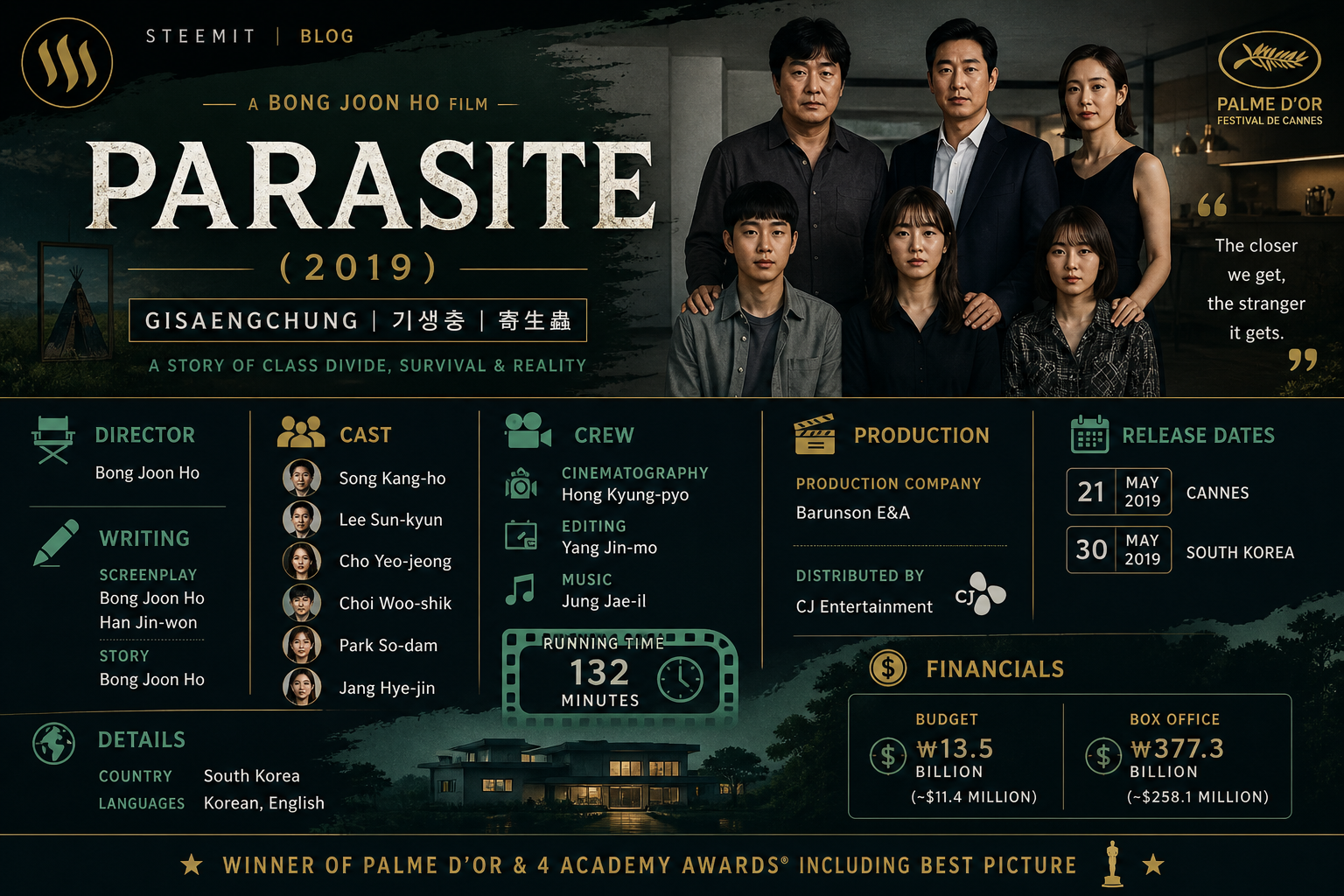Viewport: 1344px width, 896px height.
Task: Click the 'GISAENGCHUNG' romanized title
Action: (x=252, y=321)
